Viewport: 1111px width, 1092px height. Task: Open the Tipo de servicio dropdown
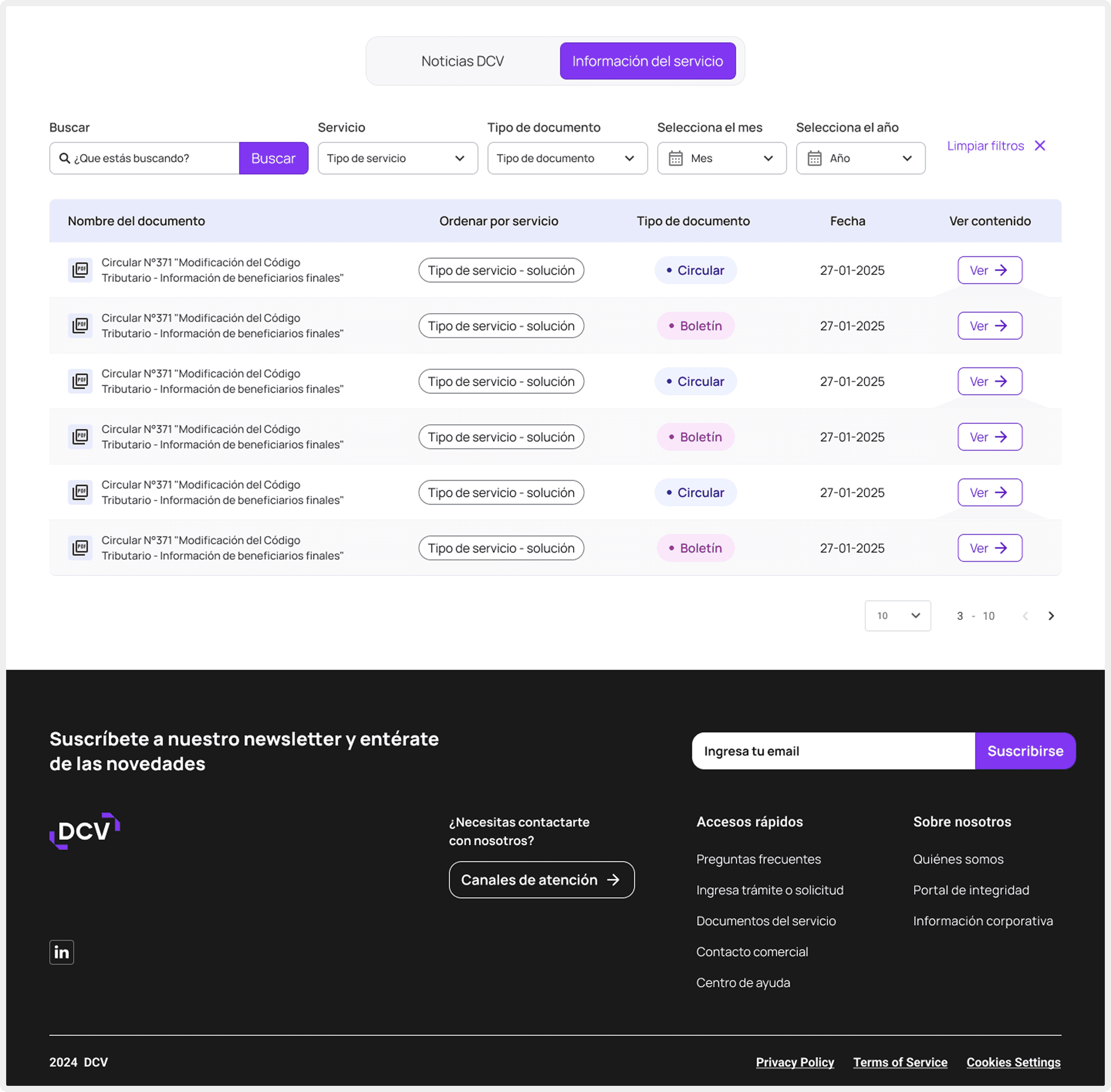coord(397,158)
